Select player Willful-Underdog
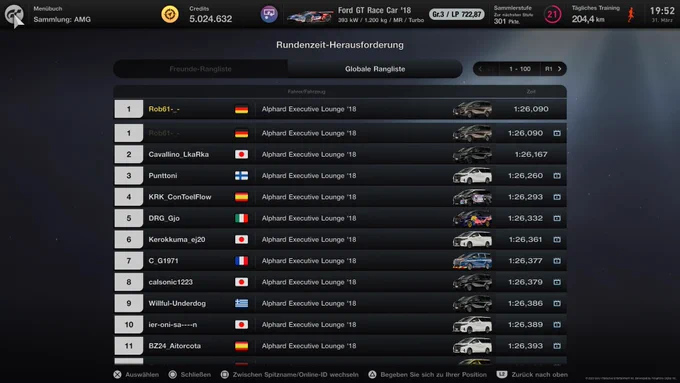The image size is (680, 383). click(177, 303)
